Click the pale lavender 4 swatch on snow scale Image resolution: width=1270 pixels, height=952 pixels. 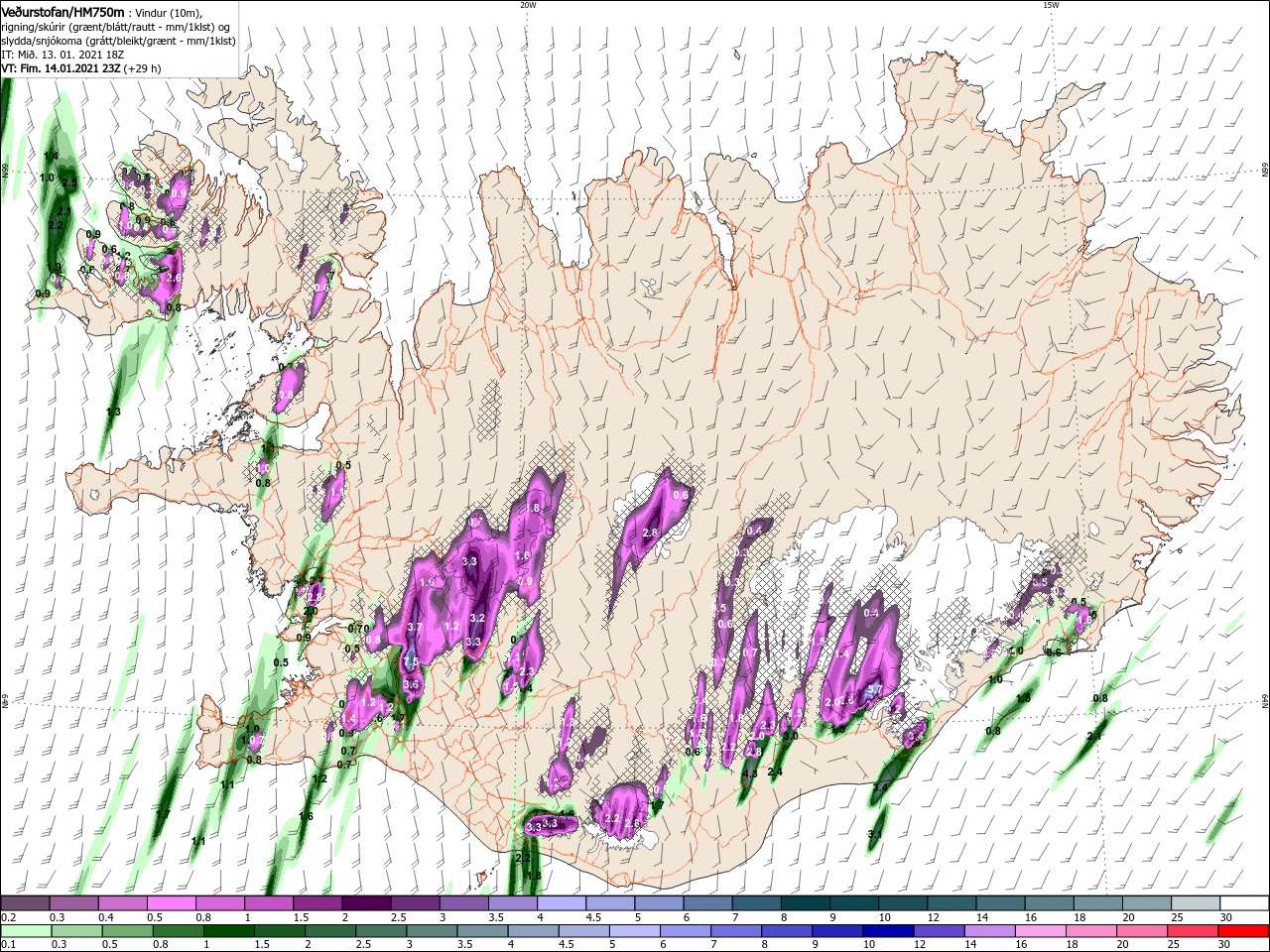[x=561, y=902]
